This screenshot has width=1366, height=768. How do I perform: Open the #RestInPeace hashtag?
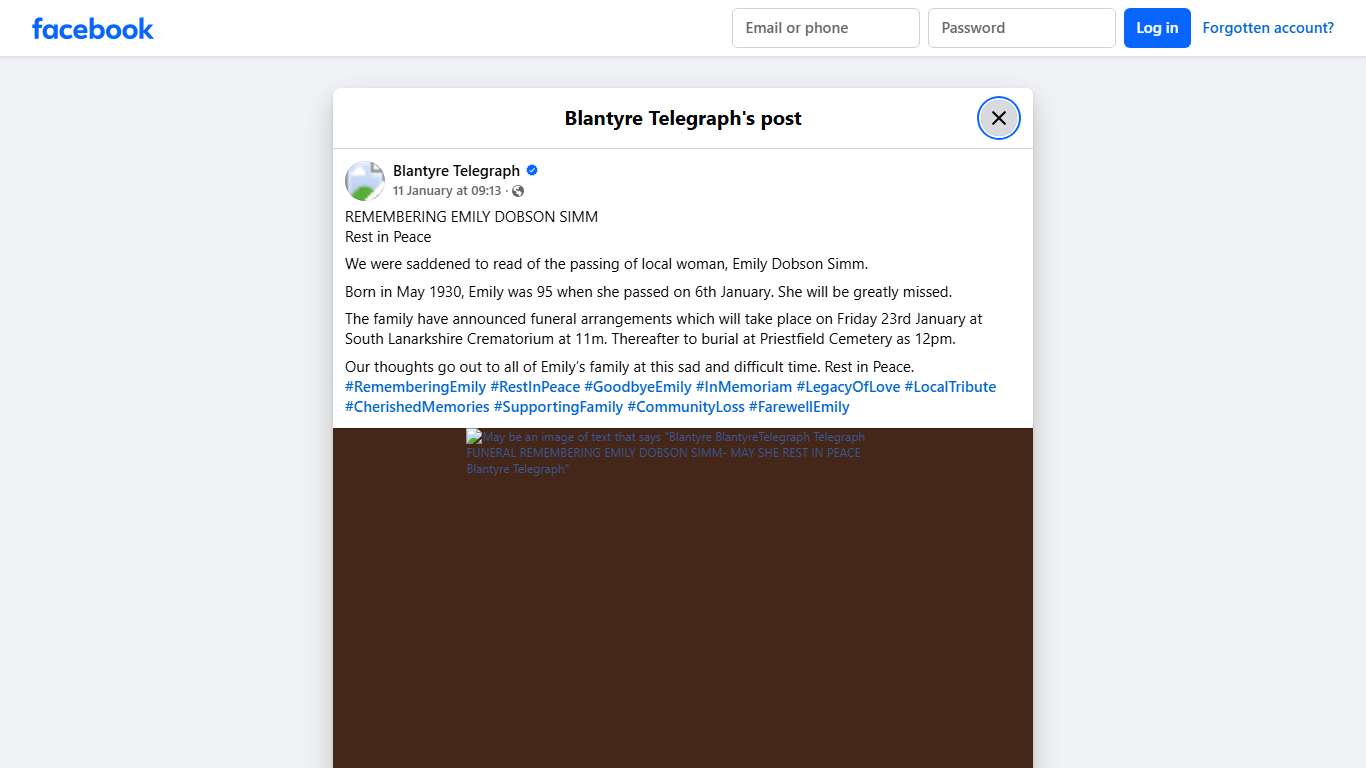[x=535, y=387]
